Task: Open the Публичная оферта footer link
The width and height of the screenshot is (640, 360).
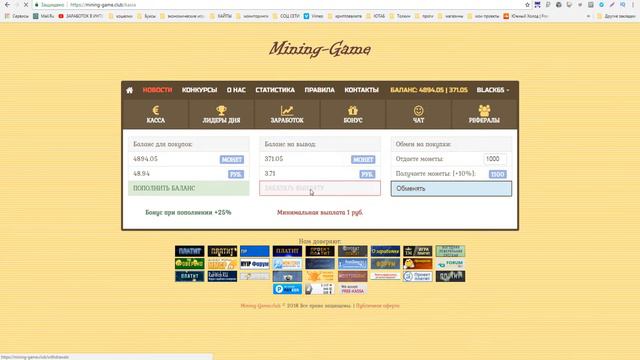Action: tap(378, 306)
